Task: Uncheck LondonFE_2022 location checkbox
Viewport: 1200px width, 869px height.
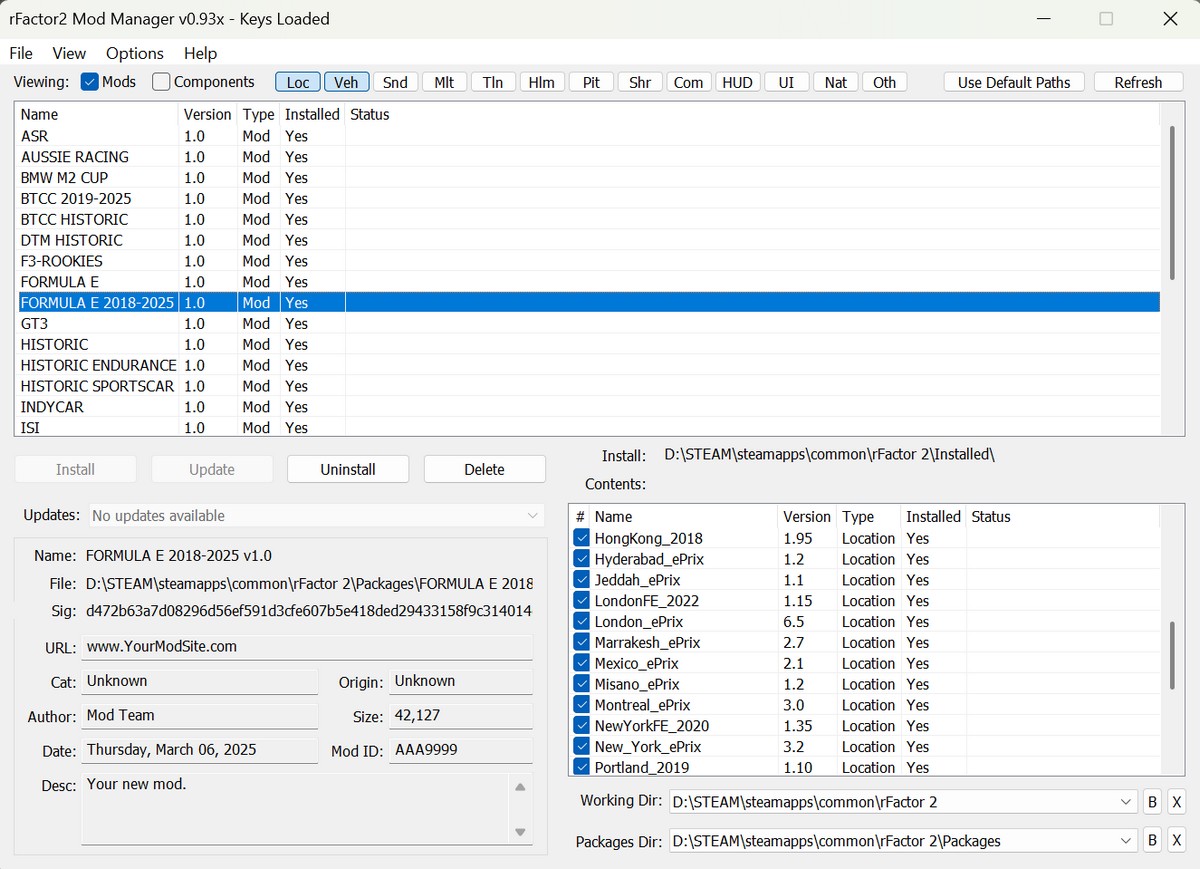Action: click(582, 601)
